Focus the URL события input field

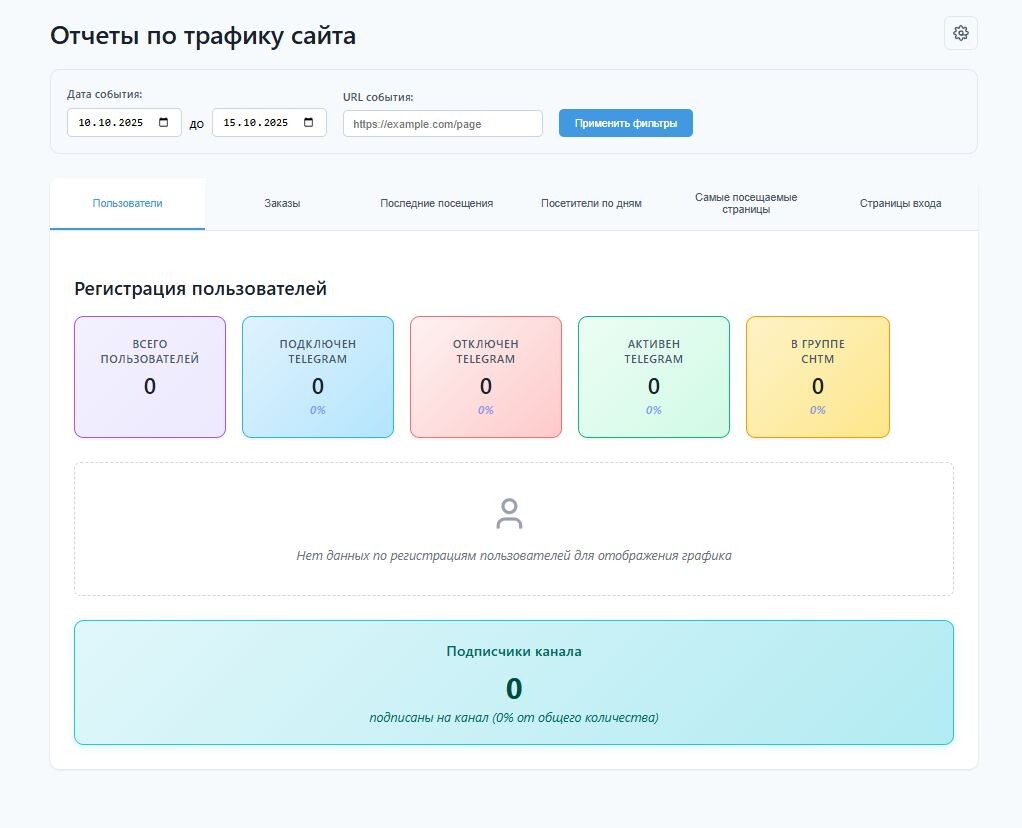pos(442,123)
